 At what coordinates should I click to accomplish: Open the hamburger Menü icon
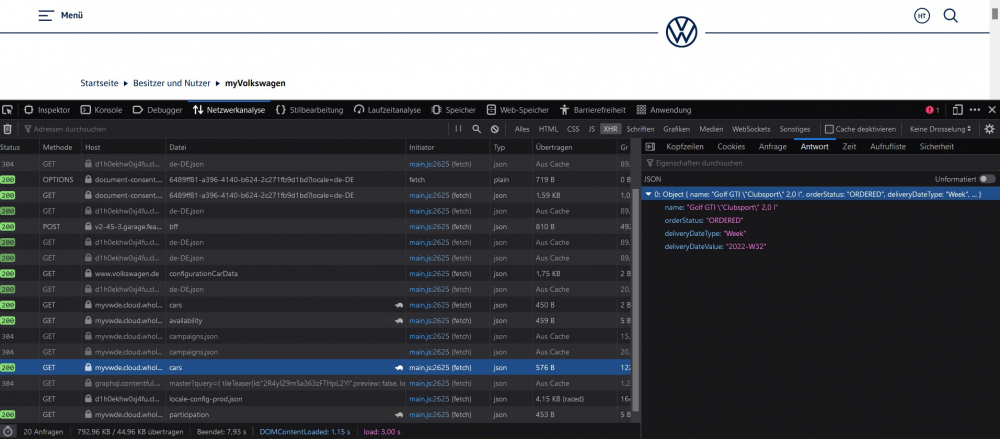click(x=46, y=15)
